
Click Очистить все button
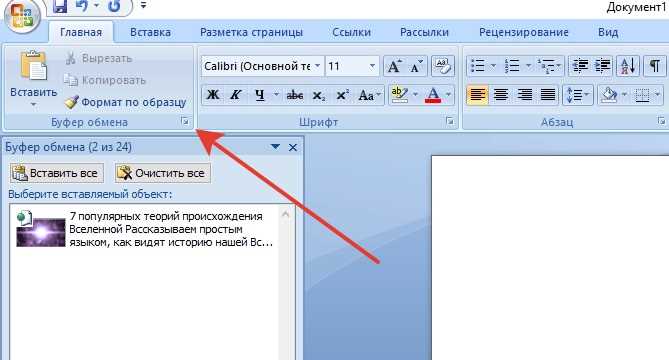click(x=163, y=173)
